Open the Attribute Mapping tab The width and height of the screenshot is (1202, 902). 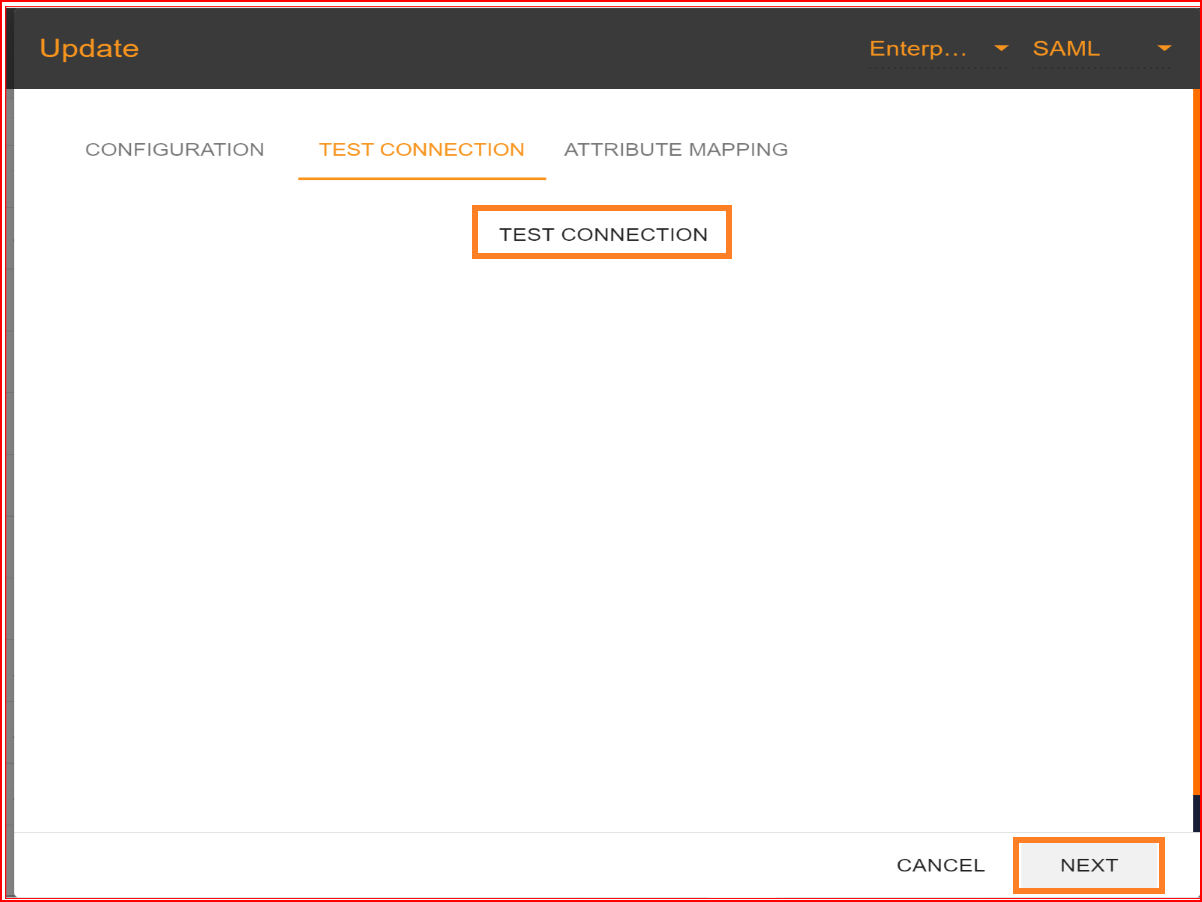point(676,150)
